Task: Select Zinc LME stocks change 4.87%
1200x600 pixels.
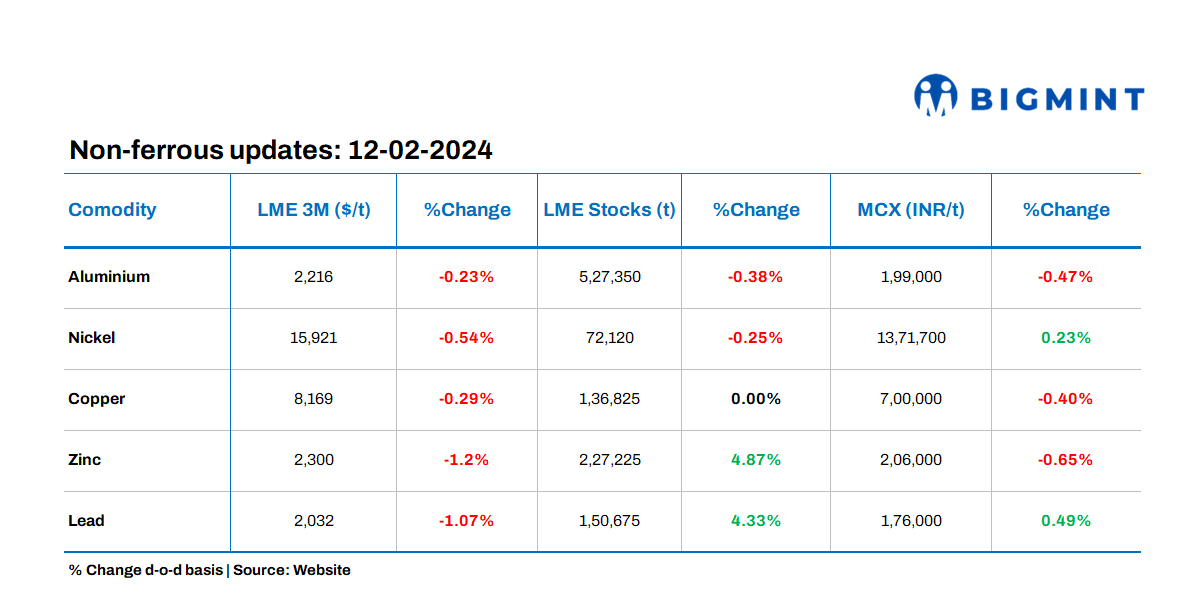Action: coord(755,460)
